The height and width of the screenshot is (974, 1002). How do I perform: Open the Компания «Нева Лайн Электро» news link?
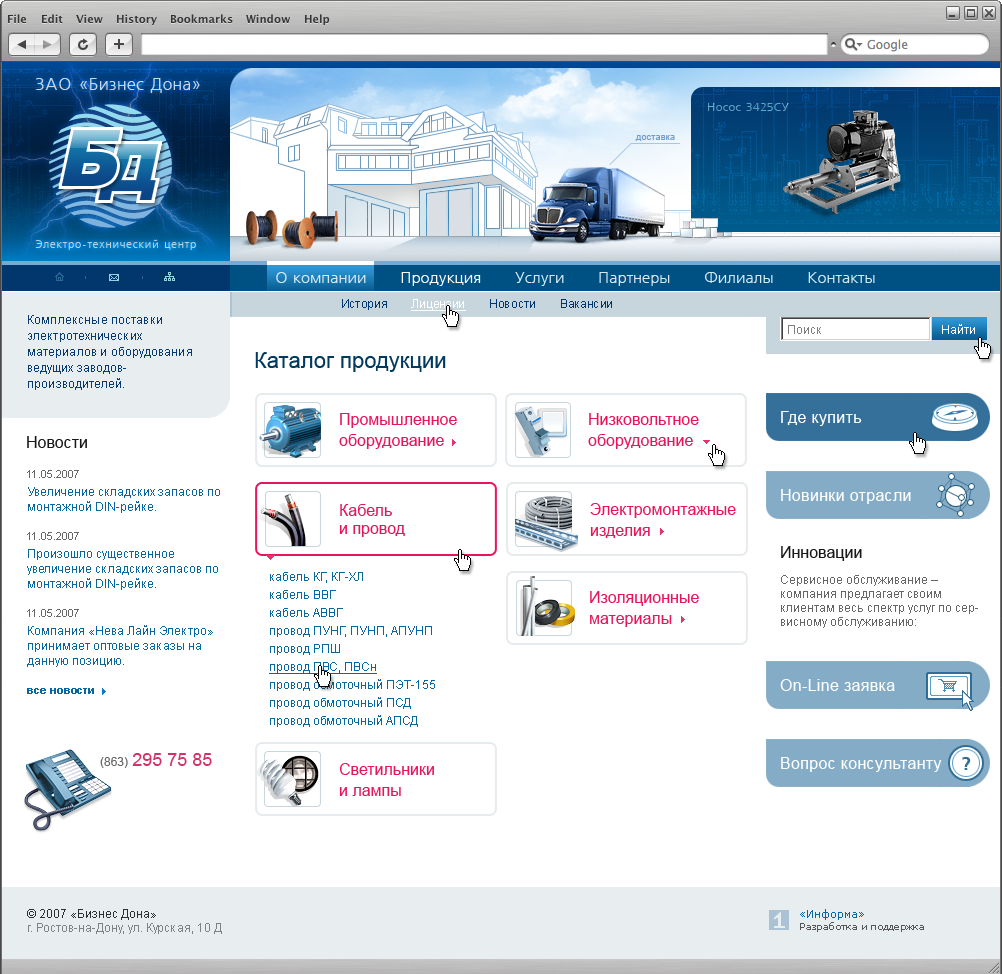[x=120, y=645]
